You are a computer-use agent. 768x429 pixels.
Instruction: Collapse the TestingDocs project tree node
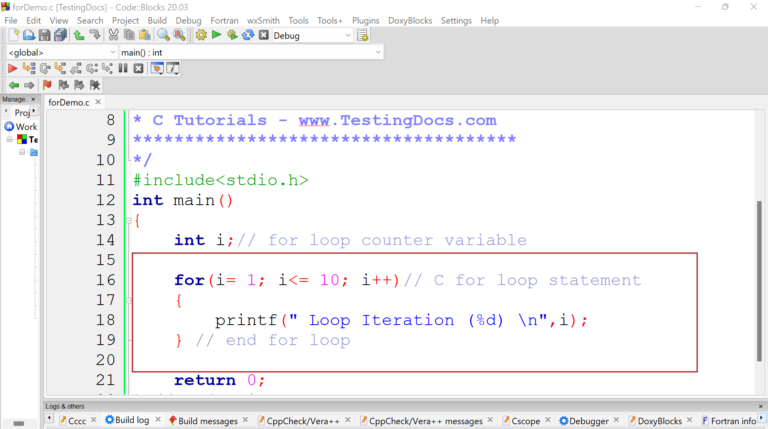click(x=9, y=140)
